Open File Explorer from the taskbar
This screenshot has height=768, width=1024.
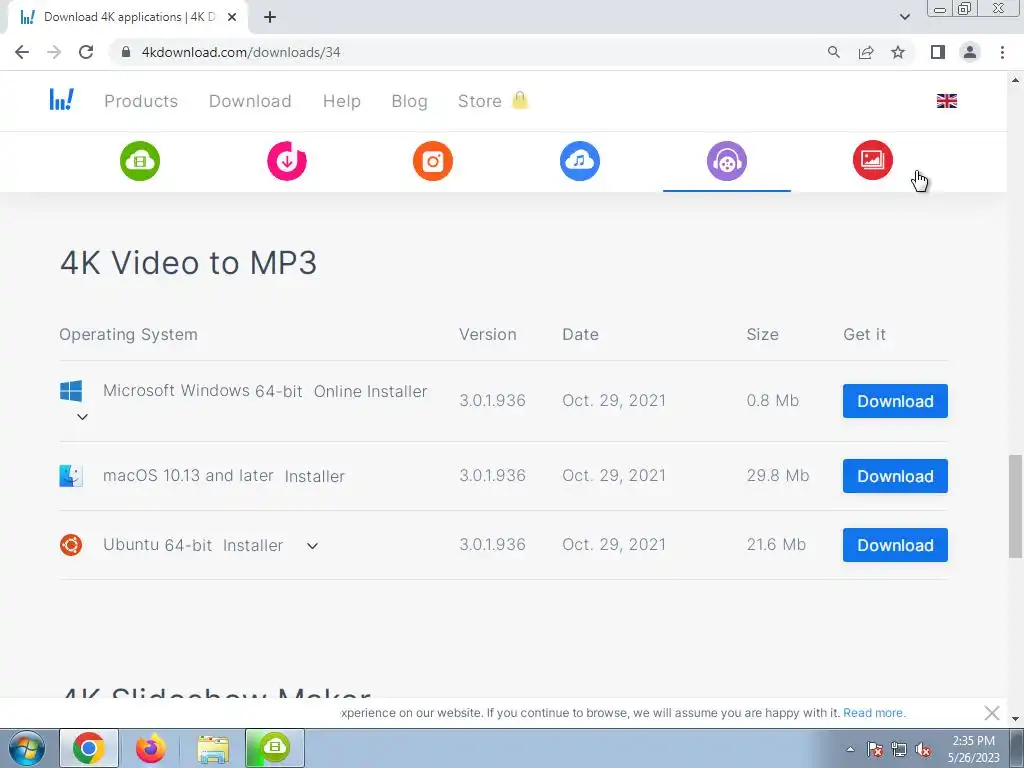(213, 748)
